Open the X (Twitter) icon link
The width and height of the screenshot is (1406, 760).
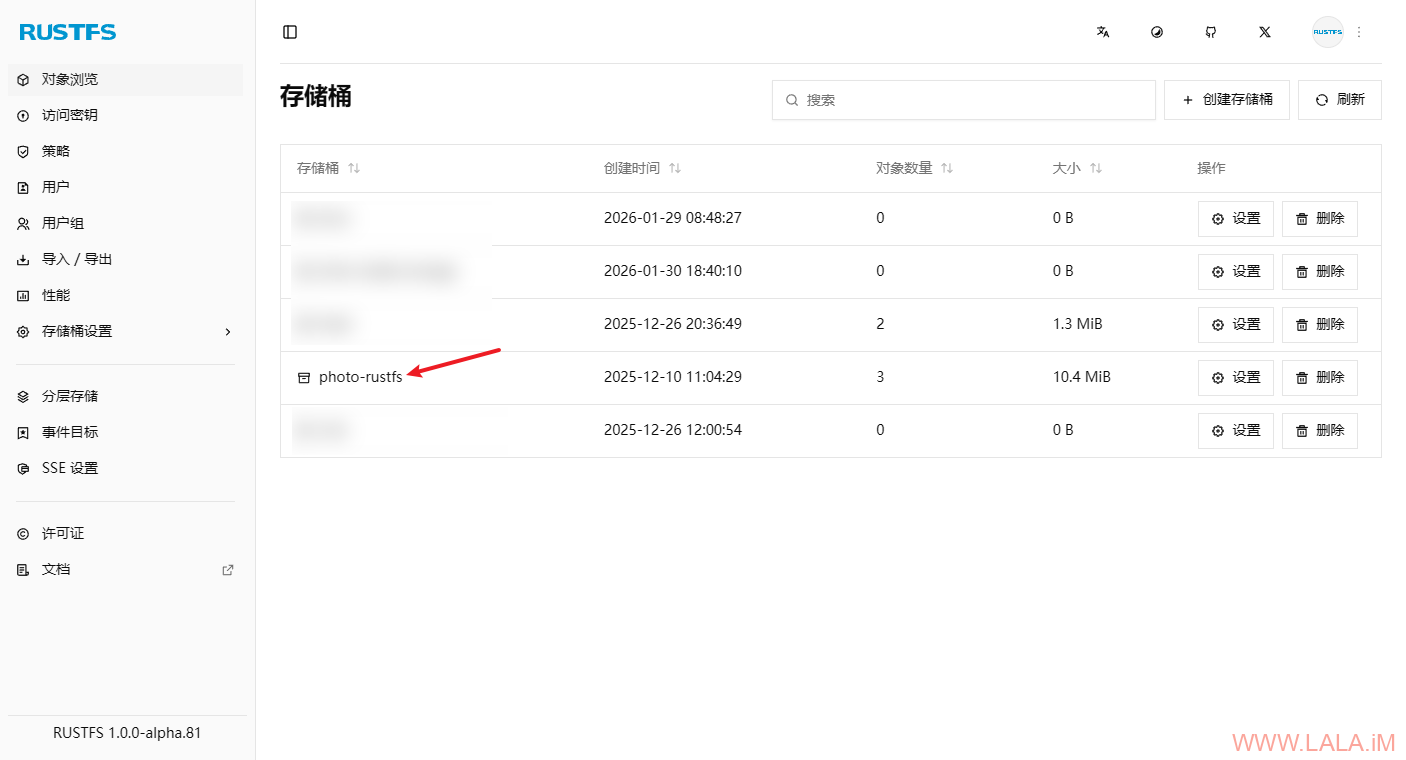click(1265, 32)
